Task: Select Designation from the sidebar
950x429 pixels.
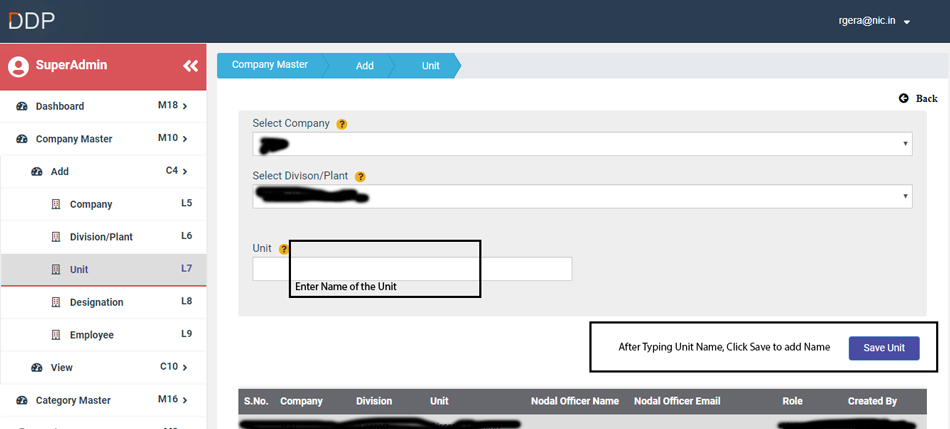Action: [x=96, y=302]
